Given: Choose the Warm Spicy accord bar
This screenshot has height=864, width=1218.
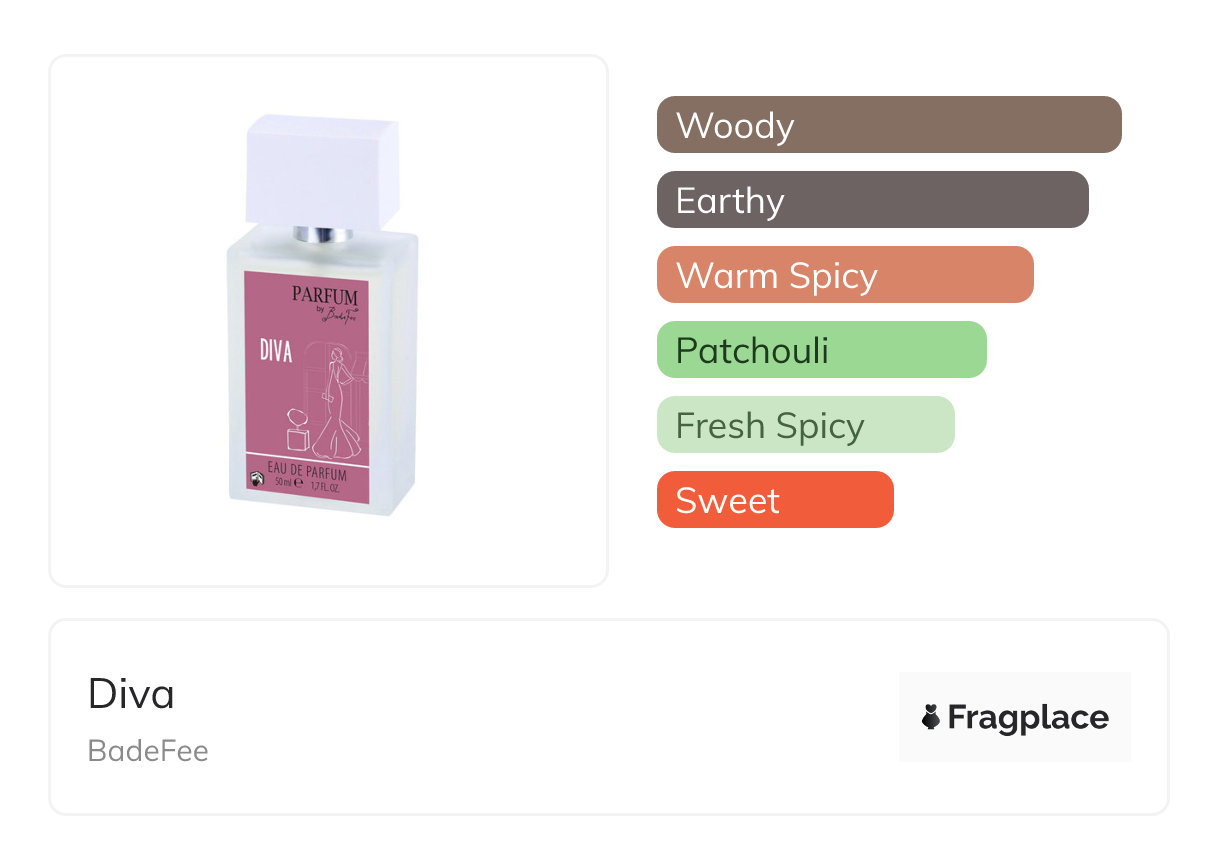Looking at the screenshot, I should click(844, 275).
